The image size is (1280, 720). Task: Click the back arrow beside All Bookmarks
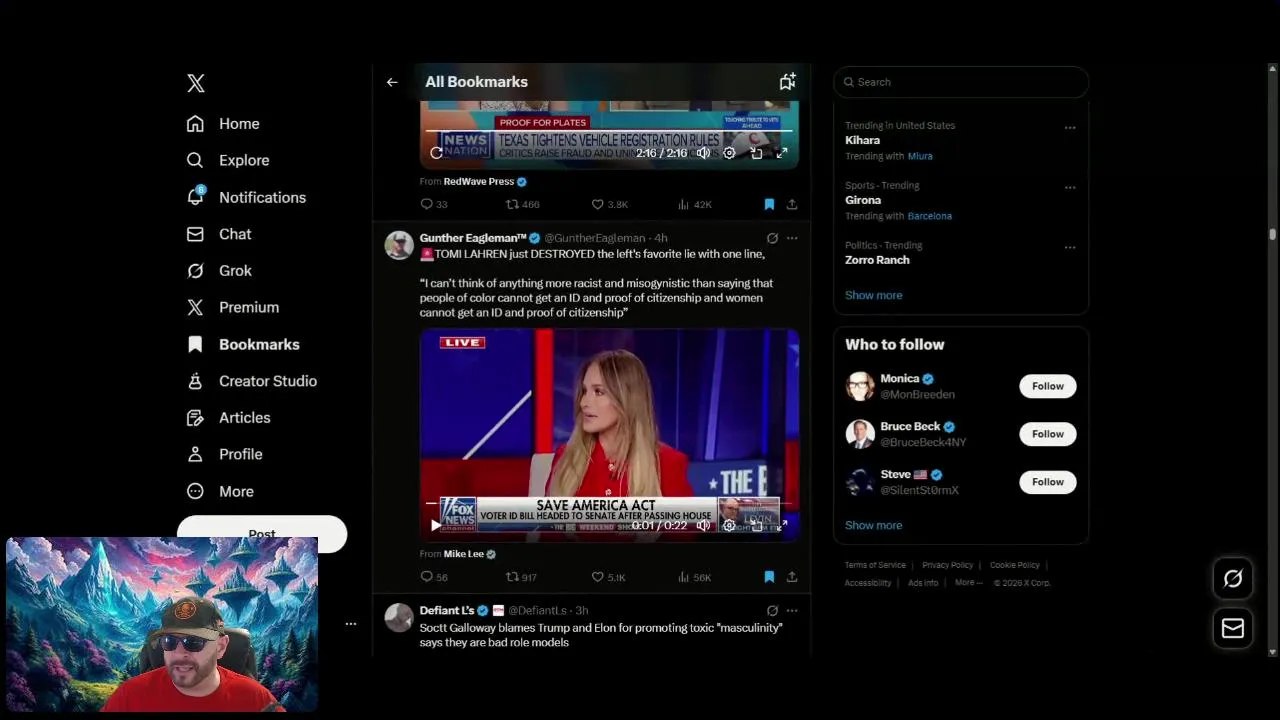[392, 82]
